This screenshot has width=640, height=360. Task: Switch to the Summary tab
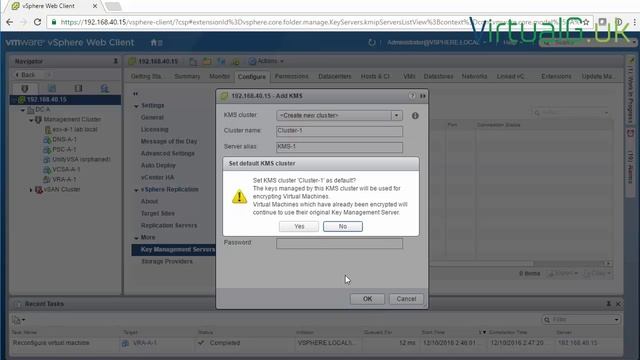click(187, 76)
